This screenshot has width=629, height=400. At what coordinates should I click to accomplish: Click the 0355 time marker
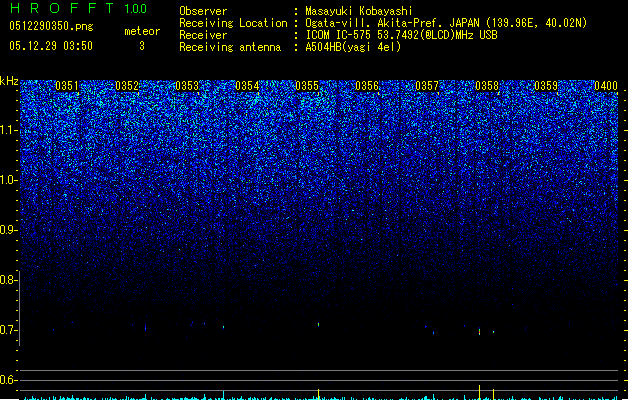coord(307,86)
